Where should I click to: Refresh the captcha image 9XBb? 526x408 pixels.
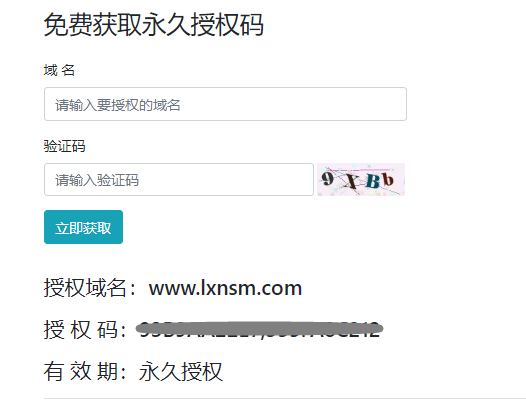(x=361, y=180)
